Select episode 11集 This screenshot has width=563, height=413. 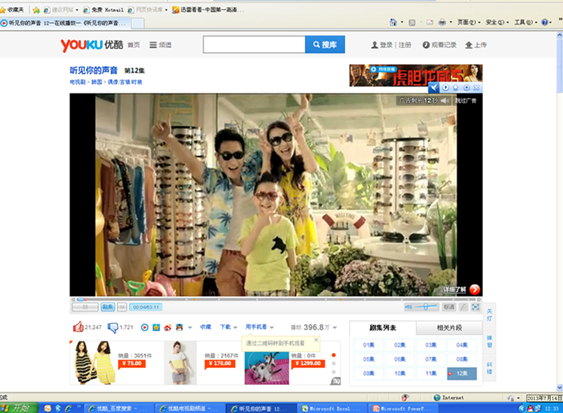coord(431,373)
